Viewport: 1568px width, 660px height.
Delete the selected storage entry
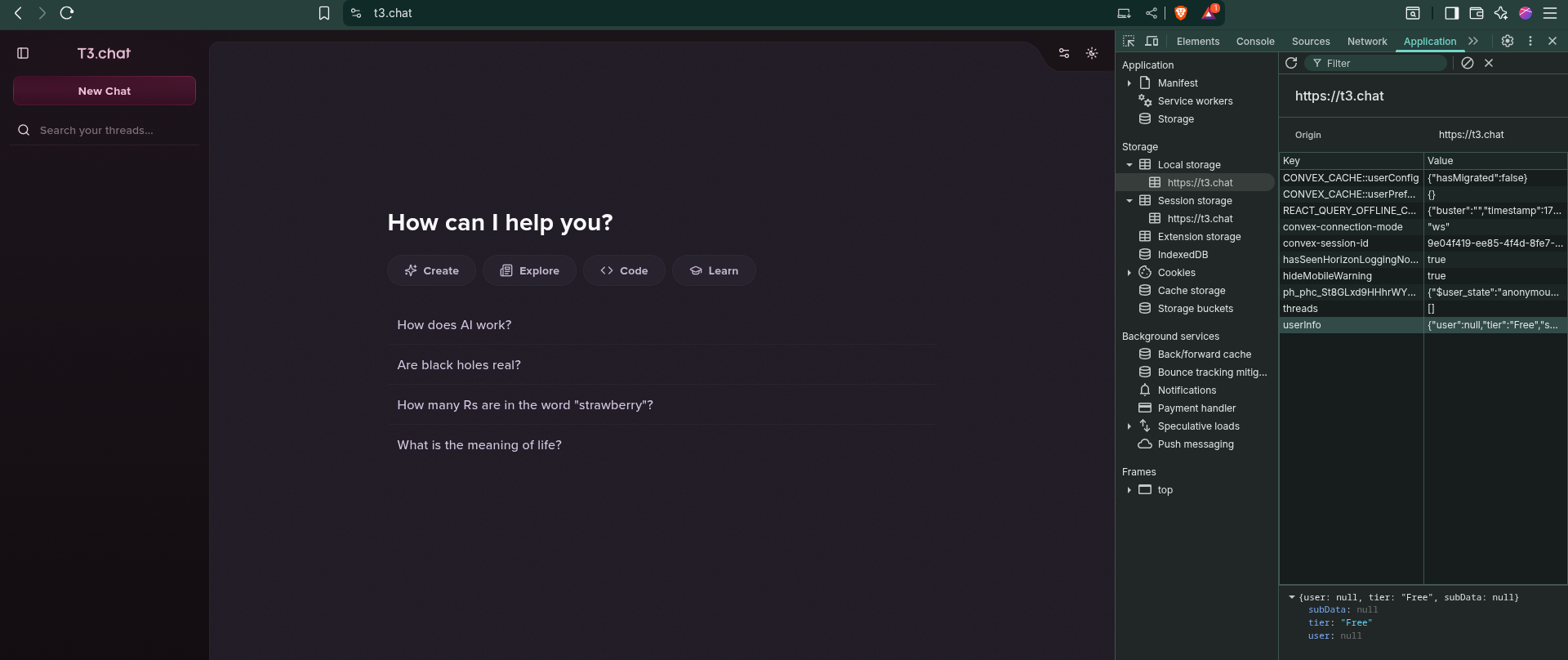tap(1489, 63)
